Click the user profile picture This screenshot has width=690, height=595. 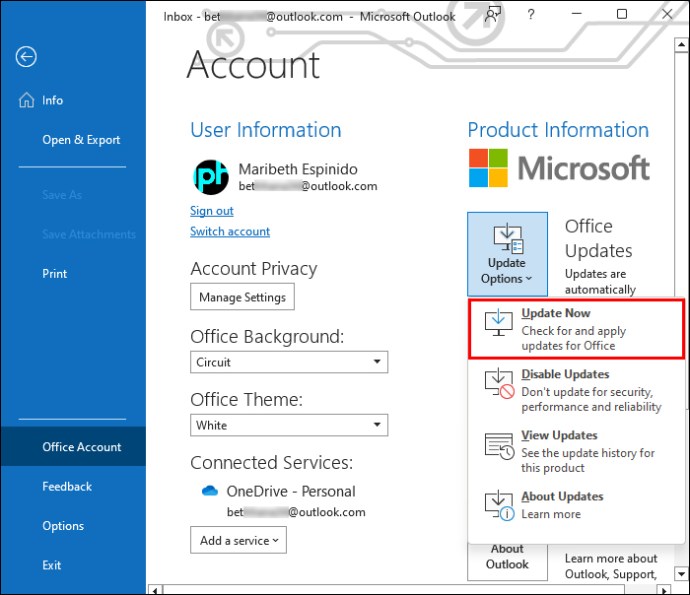coord(210,177)
